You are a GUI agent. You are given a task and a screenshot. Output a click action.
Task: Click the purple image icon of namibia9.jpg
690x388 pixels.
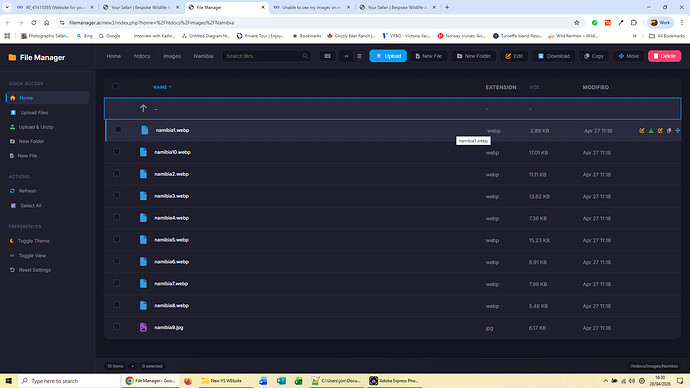tap(143, 327)
